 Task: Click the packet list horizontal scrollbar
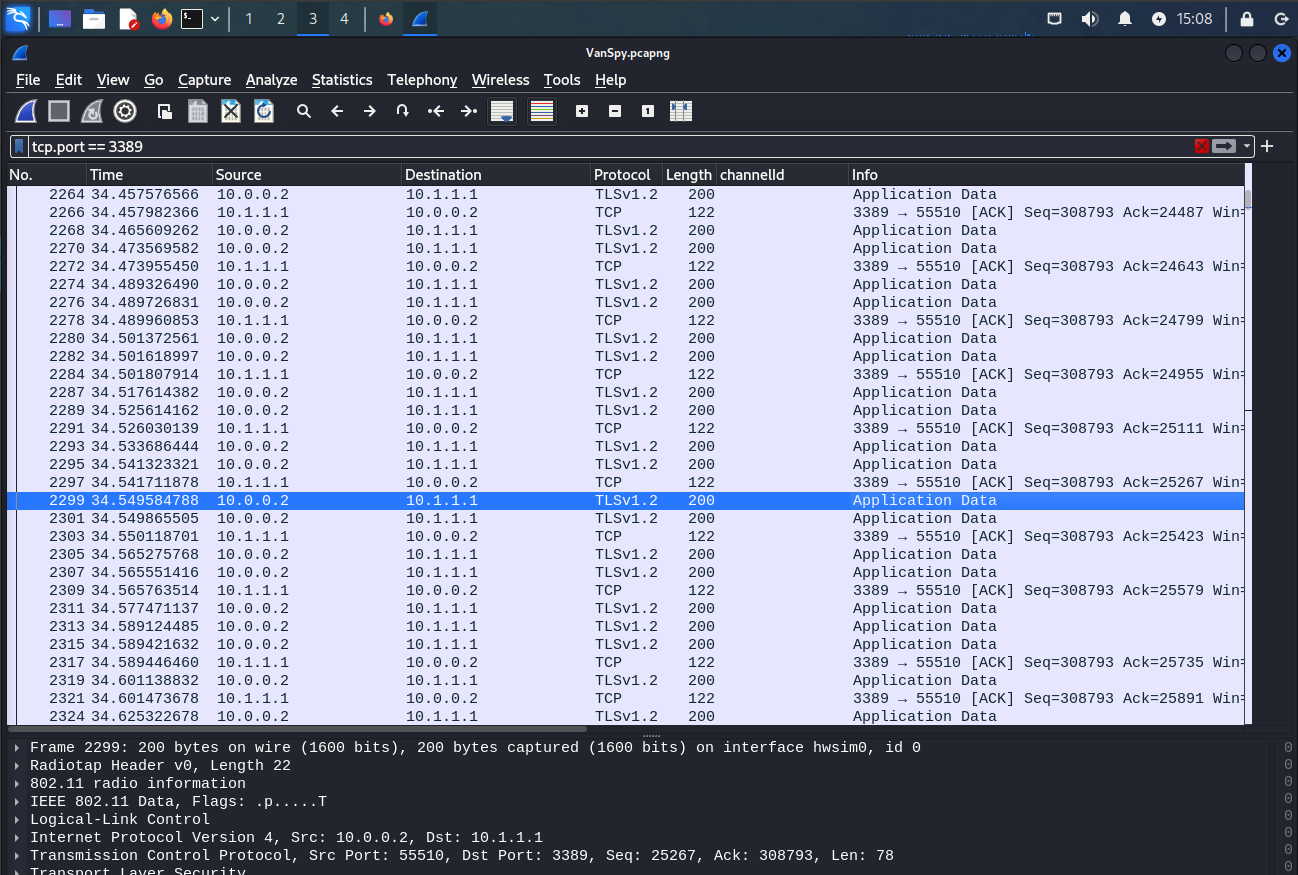tap(297, 729)
